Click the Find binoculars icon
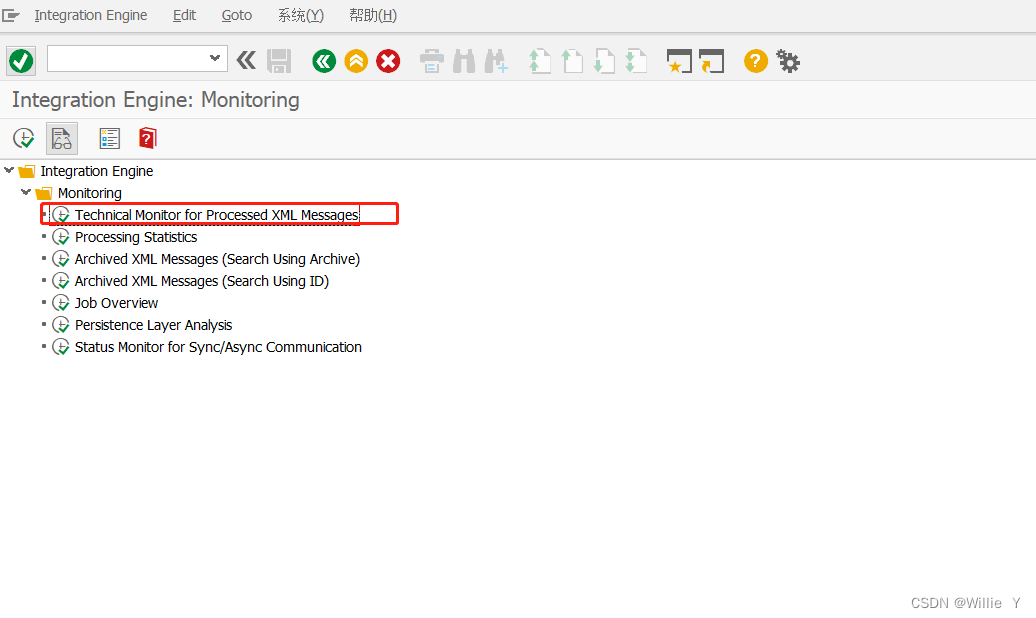Viewport: 1036px width, 618px height. pos(464,61)
